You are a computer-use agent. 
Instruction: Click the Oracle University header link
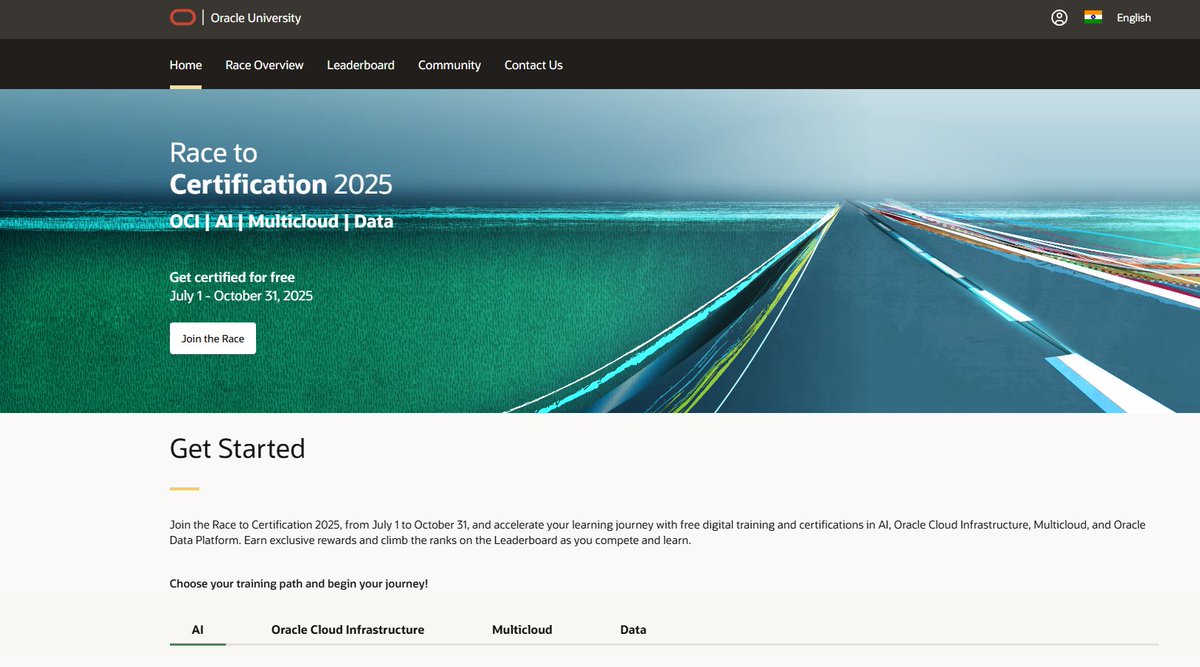256,18
